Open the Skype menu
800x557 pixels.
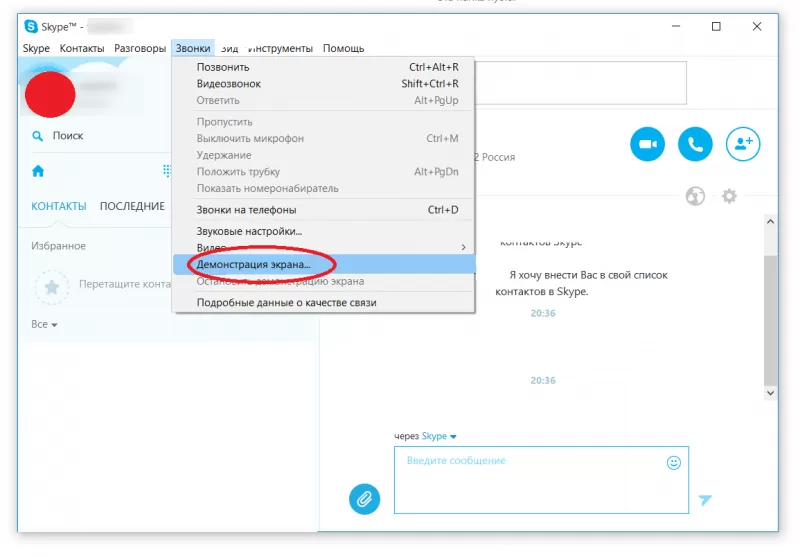[x=36, y=48]
